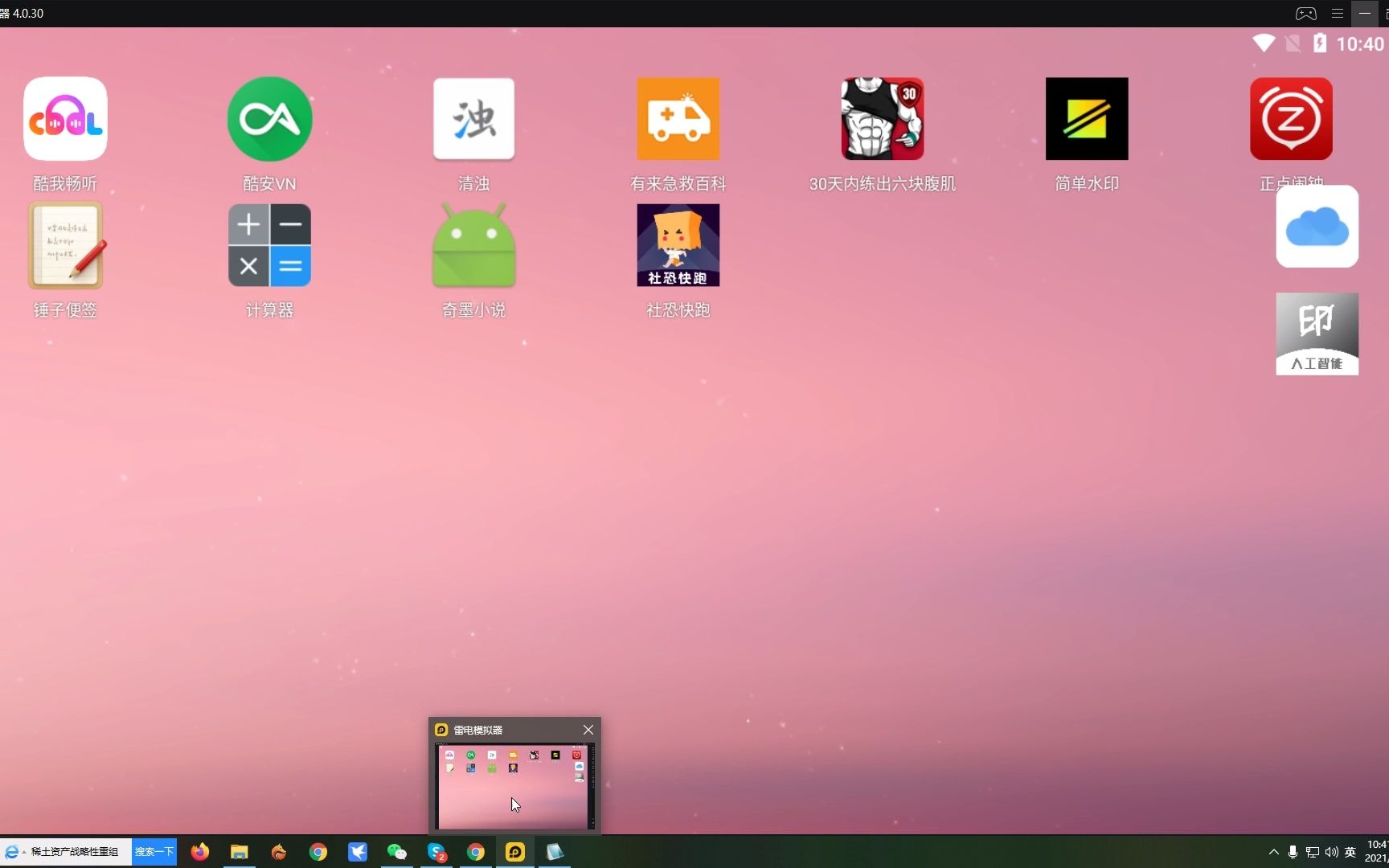Screen dimensions: 1389x868
Task: Switch the 英 input method indicator
Action: (1350, 852)
